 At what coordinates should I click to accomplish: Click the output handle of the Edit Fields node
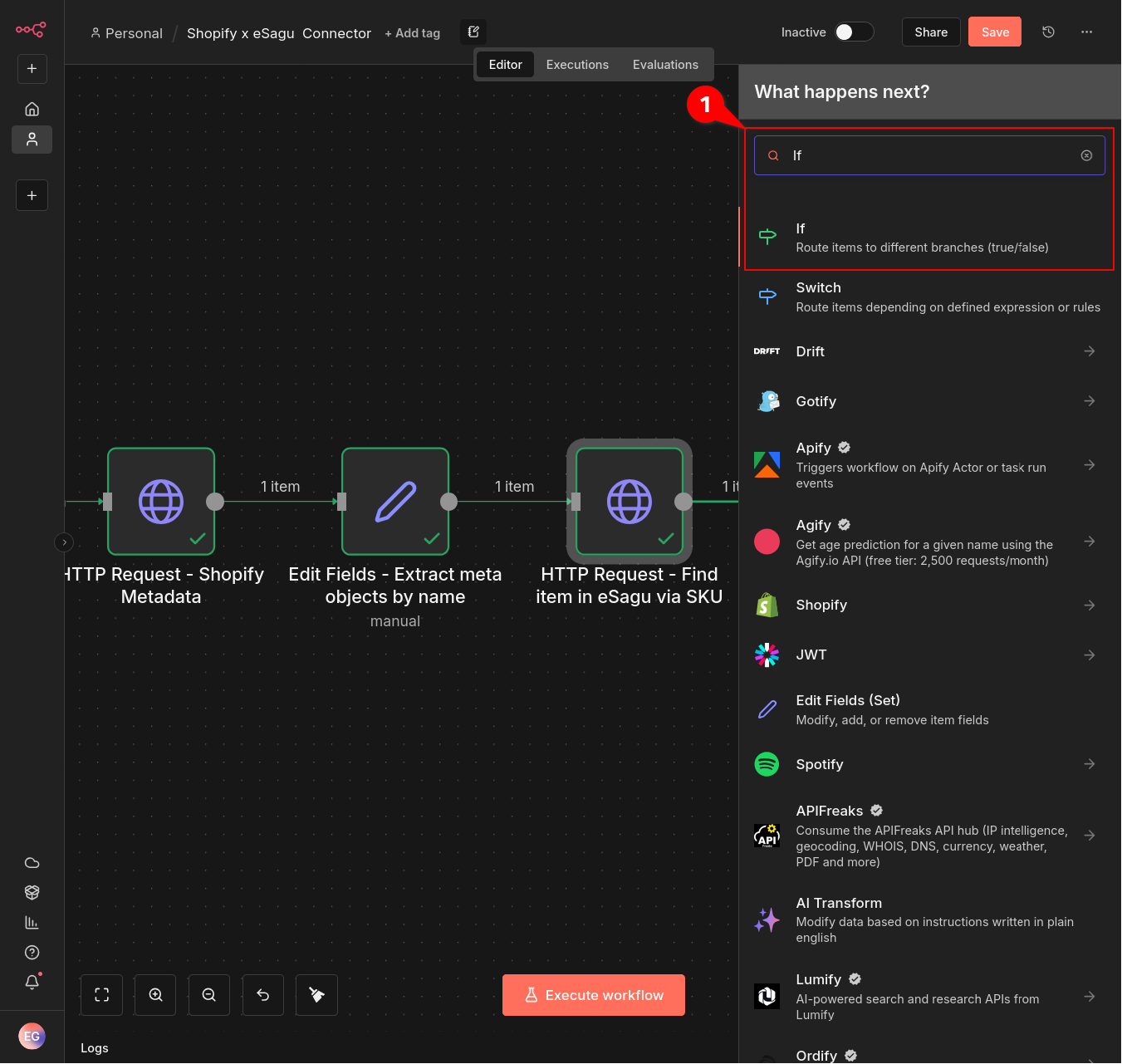(448, 502)
